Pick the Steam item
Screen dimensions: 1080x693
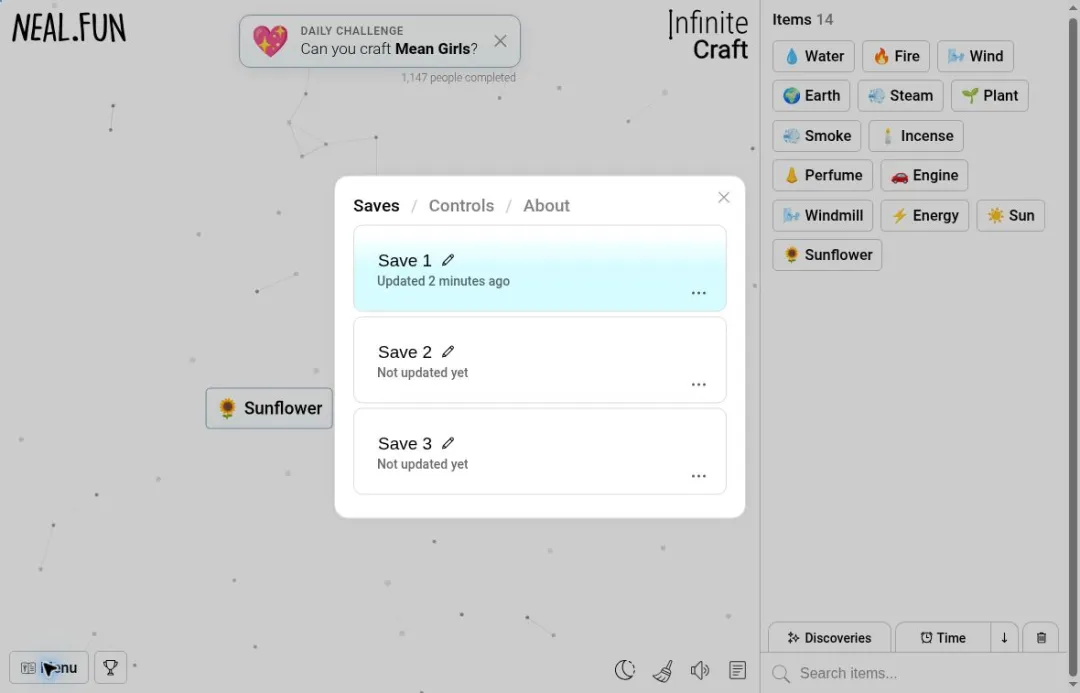click(x=900, y=95)
